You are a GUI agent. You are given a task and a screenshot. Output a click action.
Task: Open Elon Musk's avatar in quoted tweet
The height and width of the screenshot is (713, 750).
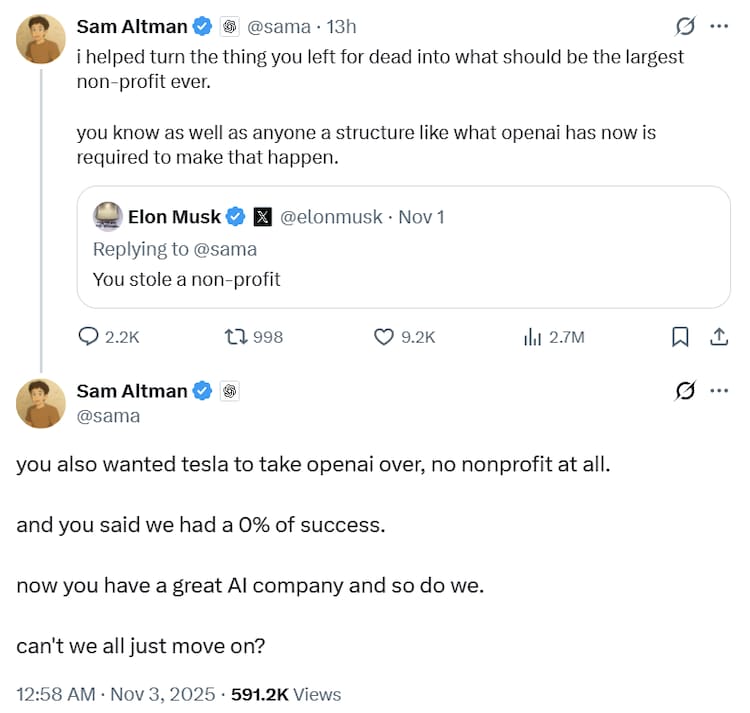click(x=108, y=216)
